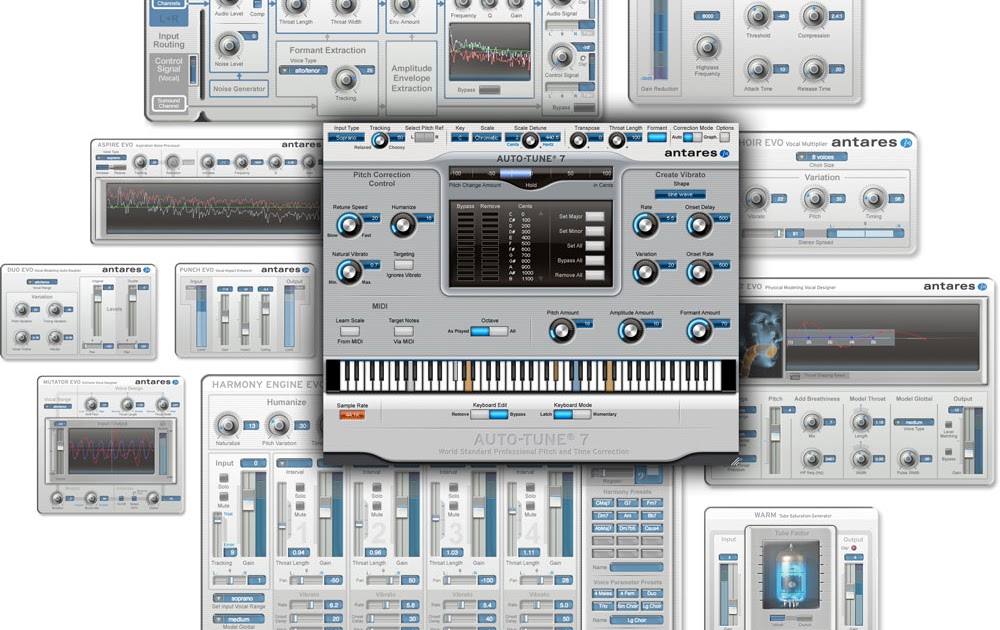Click the Threshold knob in the top-right plugin
Image resolution: width=1000 pixels, height=630 pixels.
(x=758, y=16)
